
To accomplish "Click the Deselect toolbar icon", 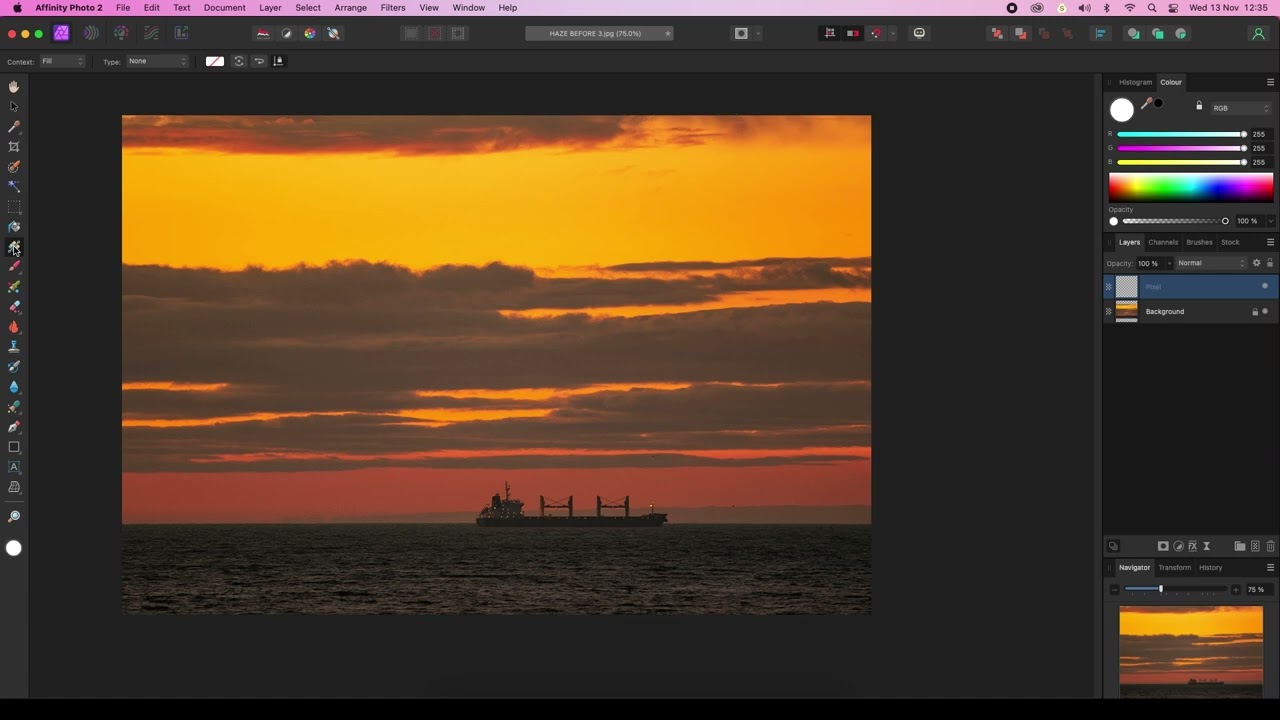I will (x=435, y=33).
